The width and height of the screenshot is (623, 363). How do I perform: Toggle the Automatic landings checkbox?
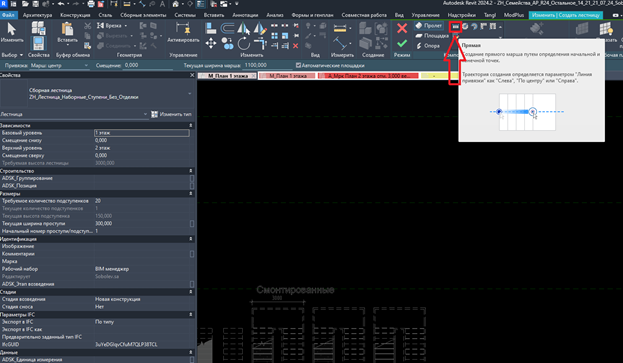tap(298, 65)
